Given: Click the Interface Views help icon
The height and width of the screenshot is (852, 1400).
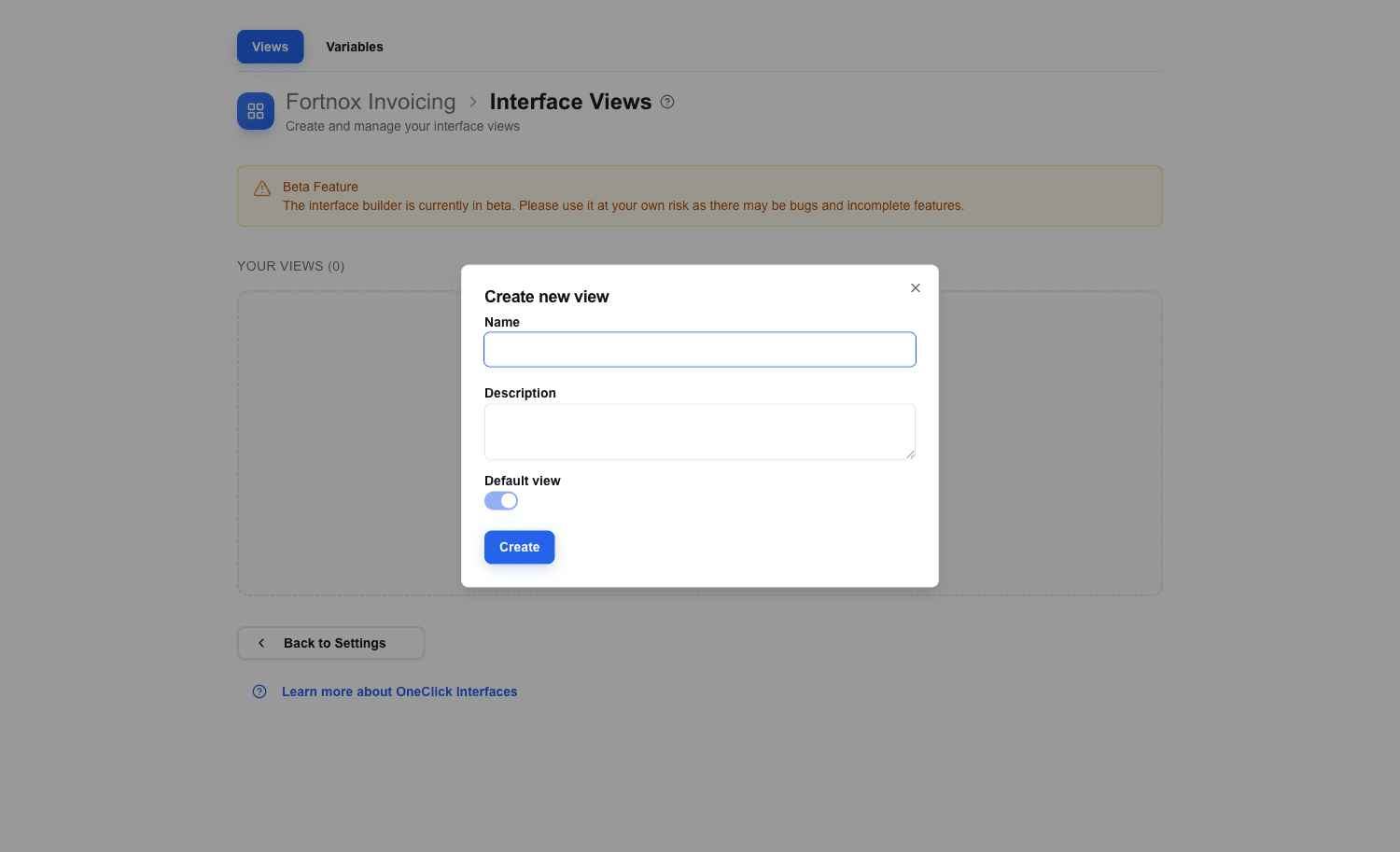Looking at the screenshot, I should click(667, 102).
